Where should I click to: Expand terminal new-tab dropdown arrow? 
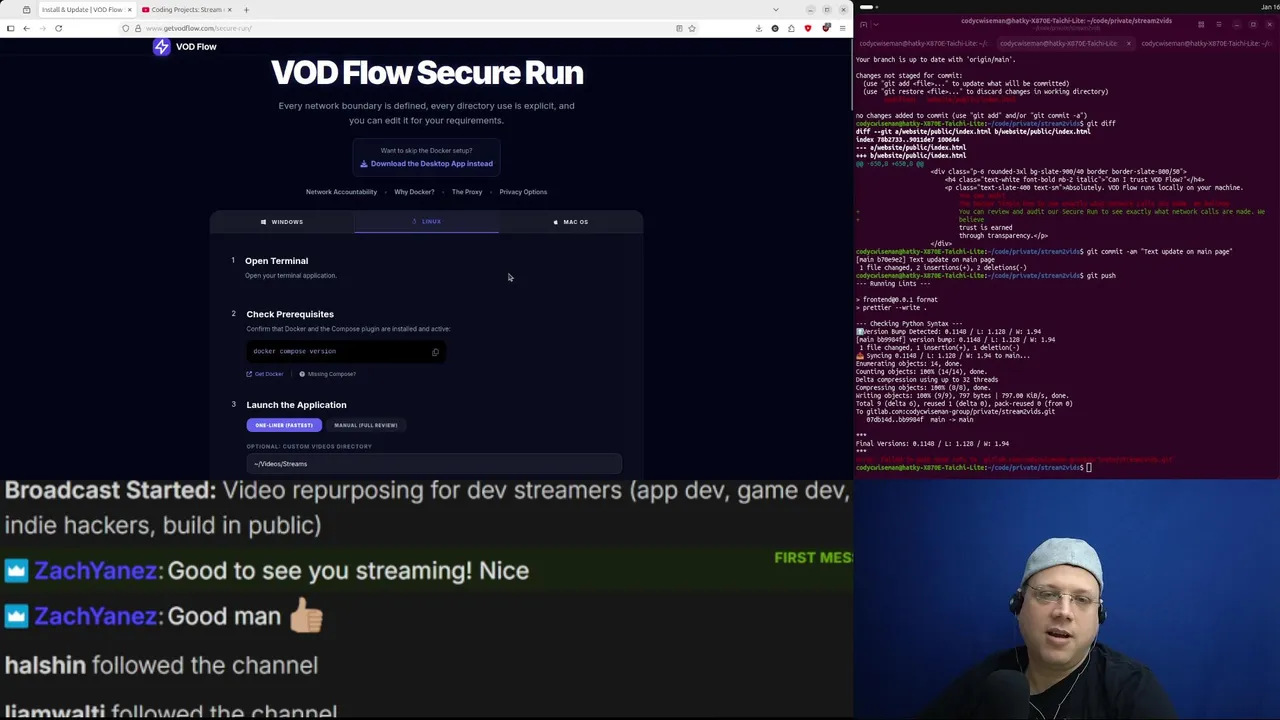(876, 24)
